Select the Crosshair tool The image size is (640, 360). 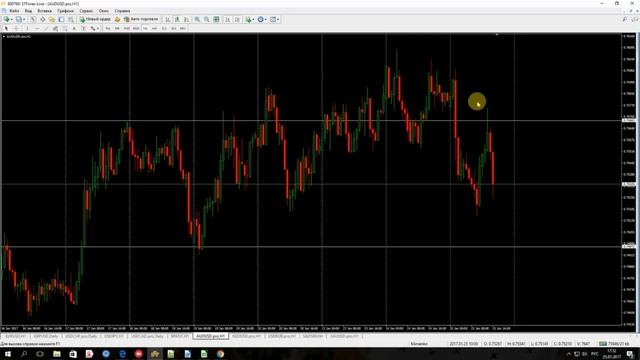pos(16,28)
